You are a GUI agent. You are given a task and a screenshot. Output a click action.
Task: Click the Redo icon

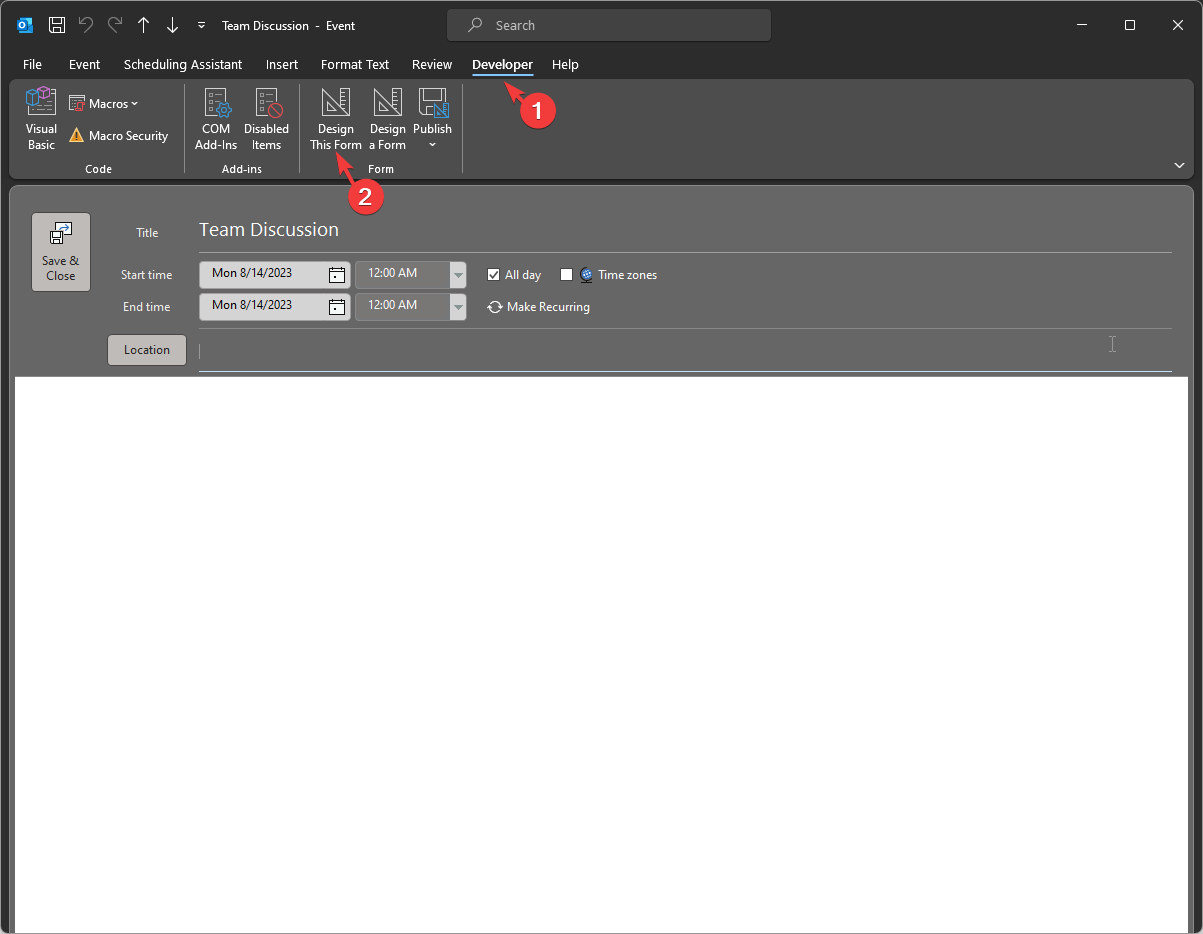tap(114, 25)
